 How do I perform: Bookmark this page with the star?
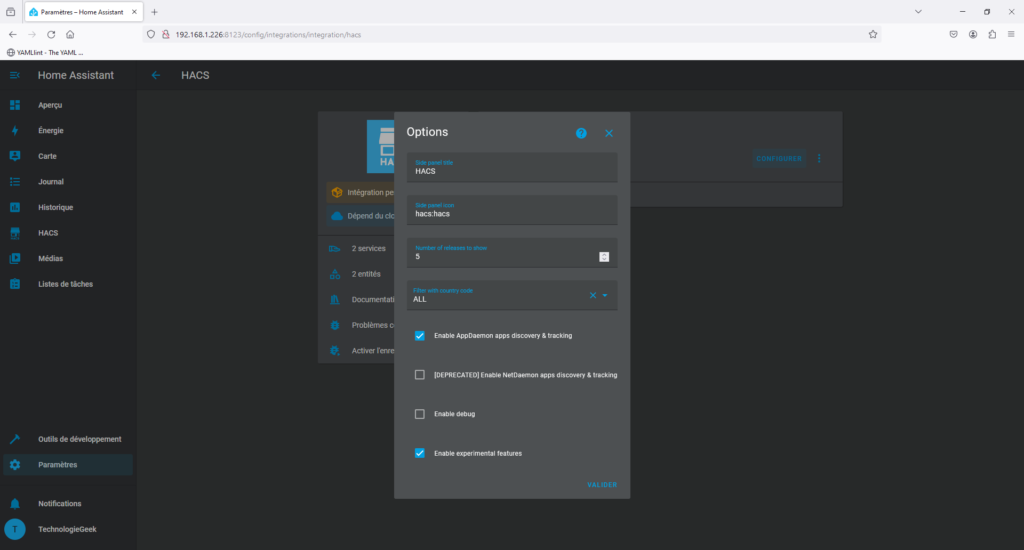[872, 35]
